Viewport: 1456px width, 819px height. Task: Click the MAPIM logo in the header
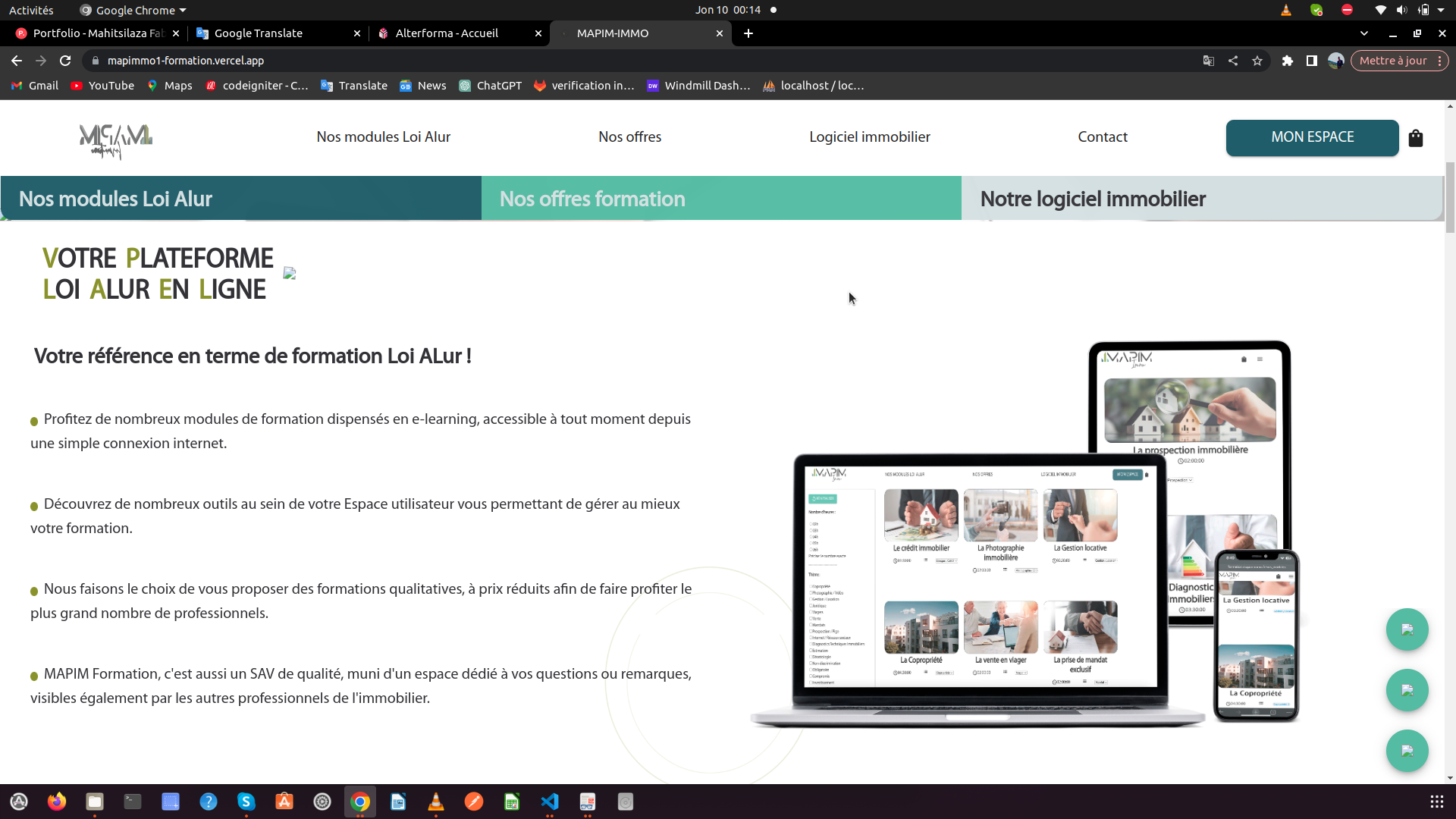(x=116, y=141)
